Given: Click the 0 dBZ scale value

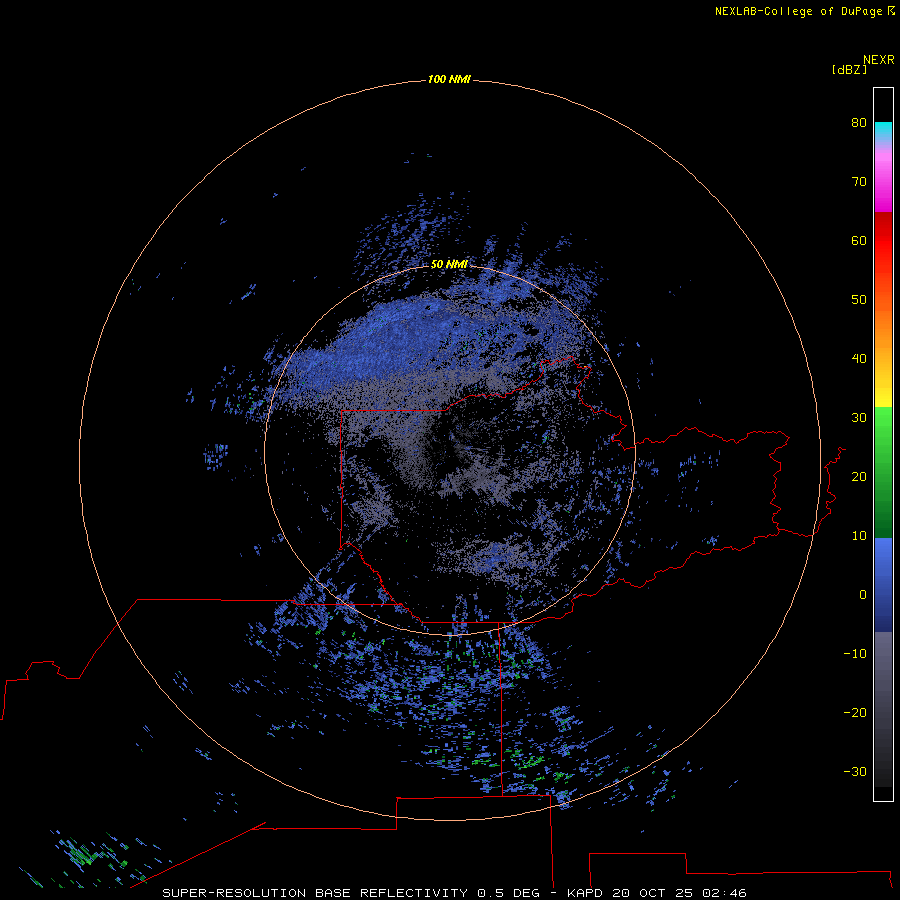Looking at the screenshot, I should 863,595.
